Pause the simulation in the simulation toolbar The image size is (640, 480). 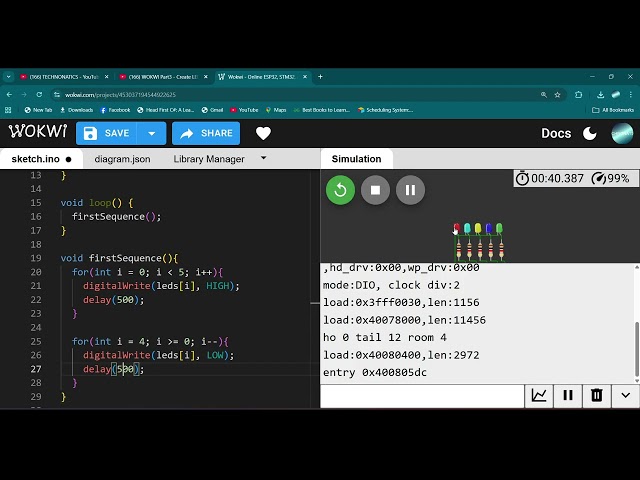click(410, 190)
